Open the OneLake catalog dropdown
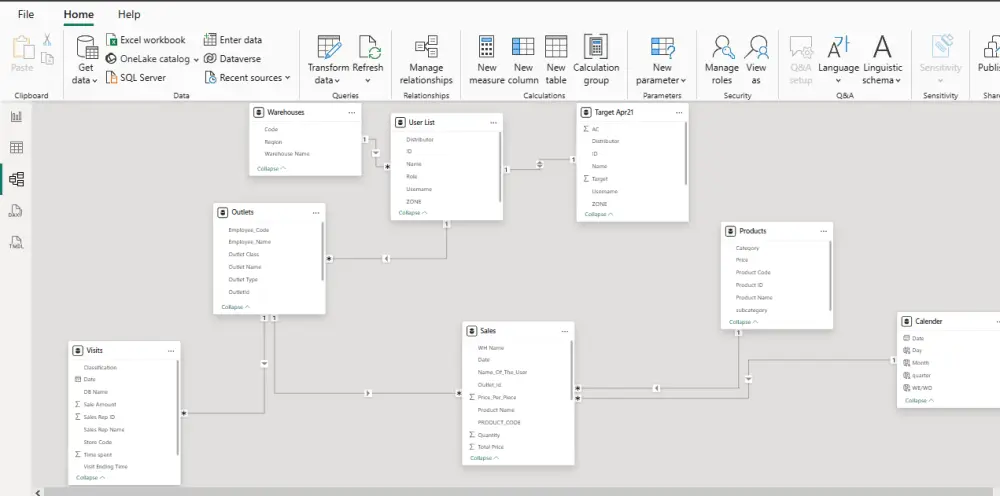 152,59
